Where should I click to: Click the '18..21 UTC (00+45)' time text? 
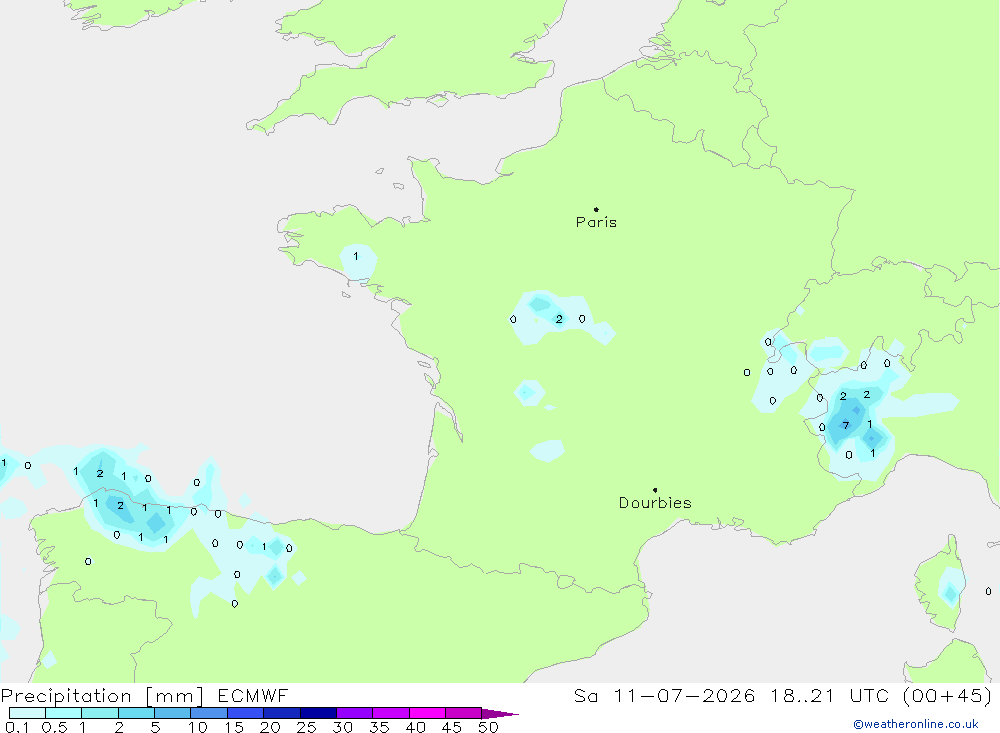click(x=881, y=695)
